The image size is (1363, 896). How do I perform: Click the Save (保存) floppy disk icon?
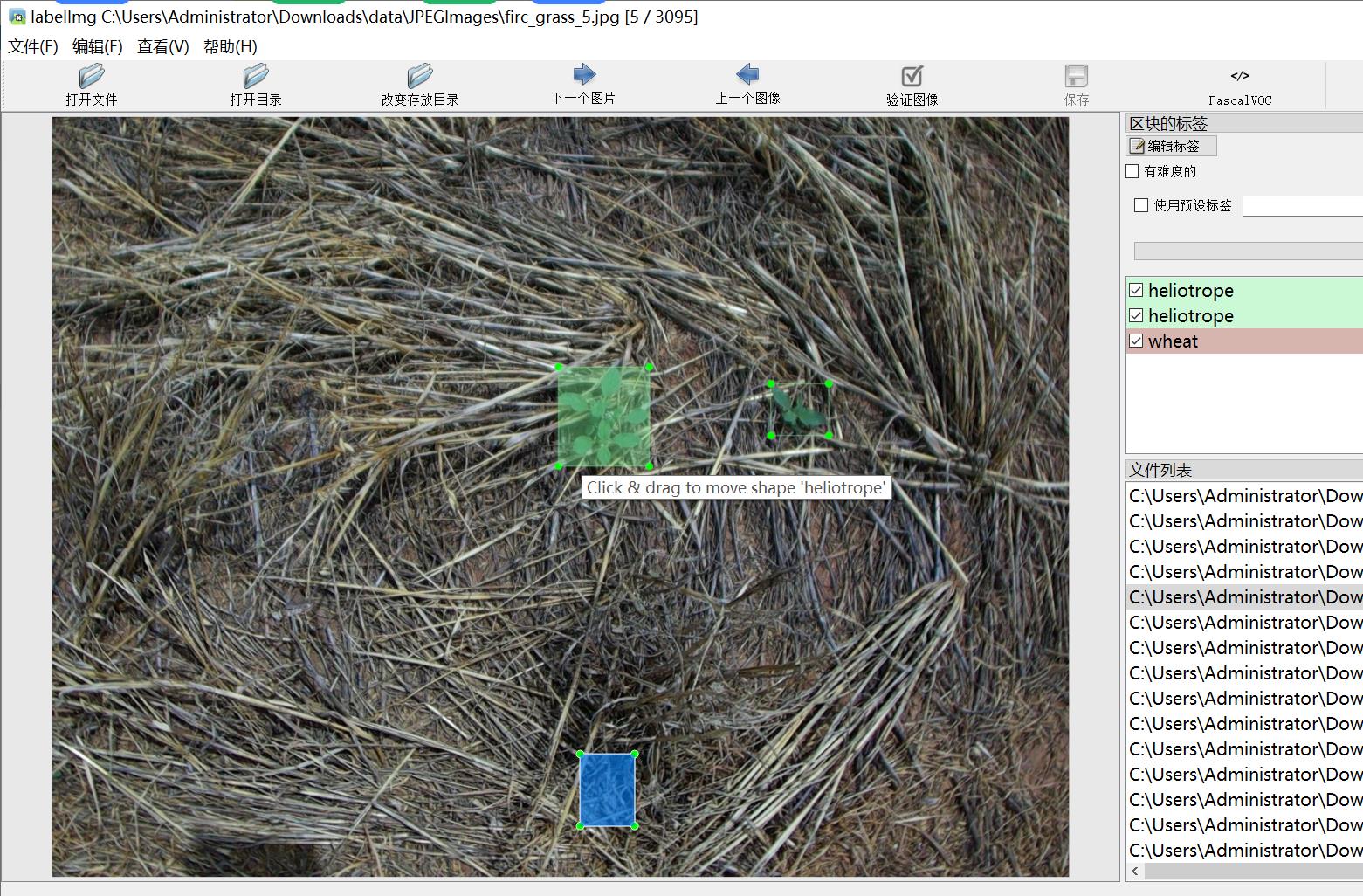(1076, 77)
